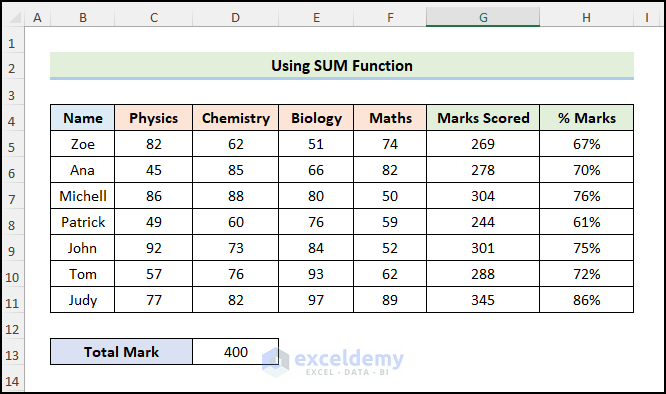The image size is (666, 394).
Task: Click the Total Mark label cell
Action: (121, 352)
